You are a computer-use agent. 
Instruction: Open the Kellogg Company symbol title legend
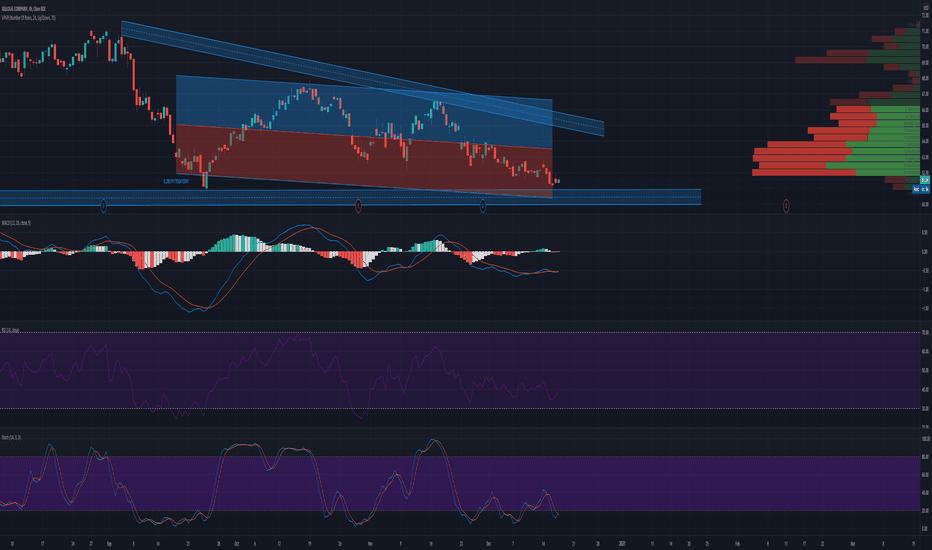coord(24,9)
